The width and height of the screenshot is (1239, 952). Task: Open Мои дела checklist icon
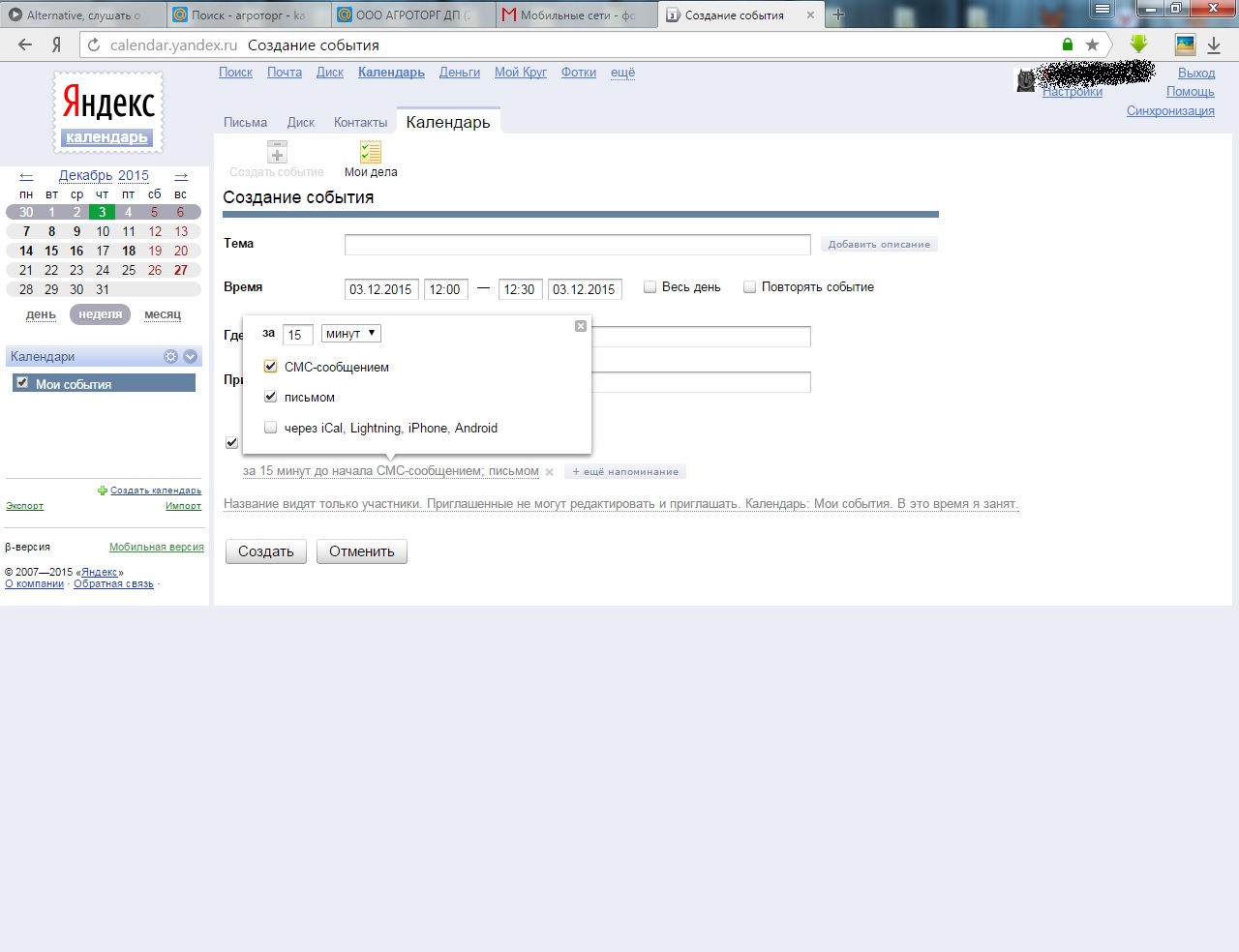coord(371,152)
